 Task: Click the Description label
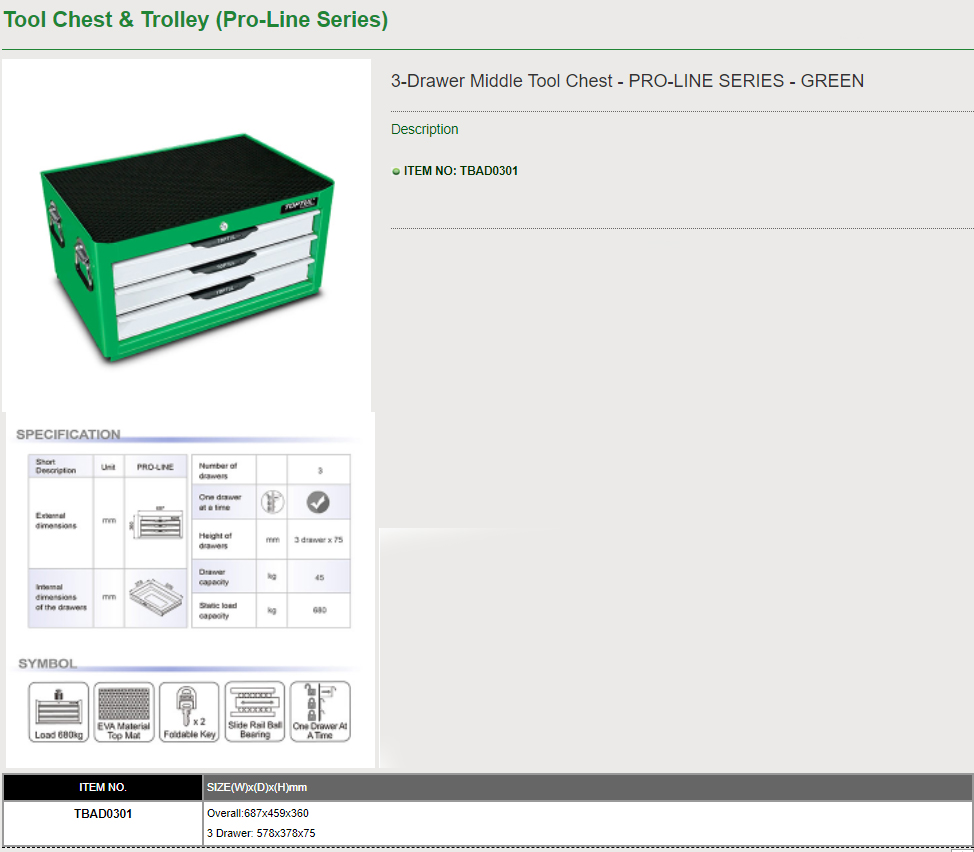tap(425, 129)
